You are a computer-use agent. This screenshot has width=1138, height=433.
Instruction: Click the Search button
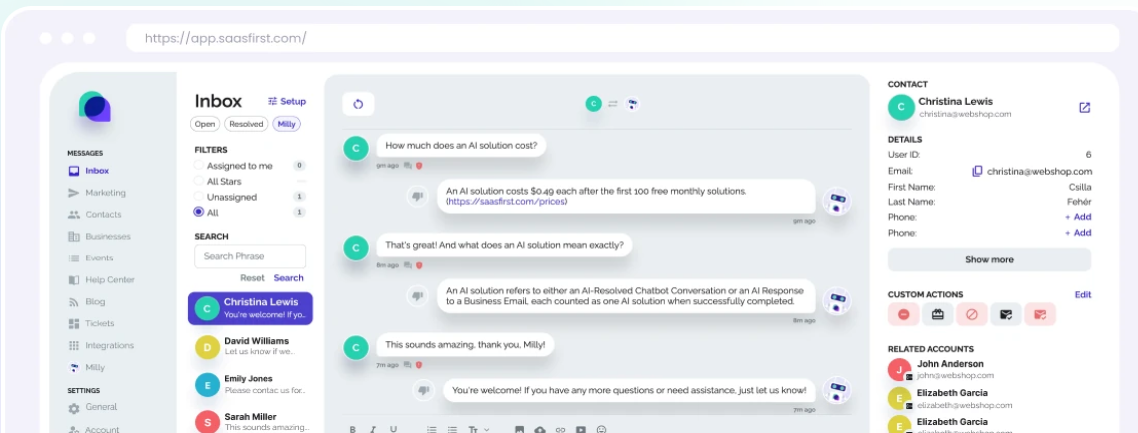289,278
